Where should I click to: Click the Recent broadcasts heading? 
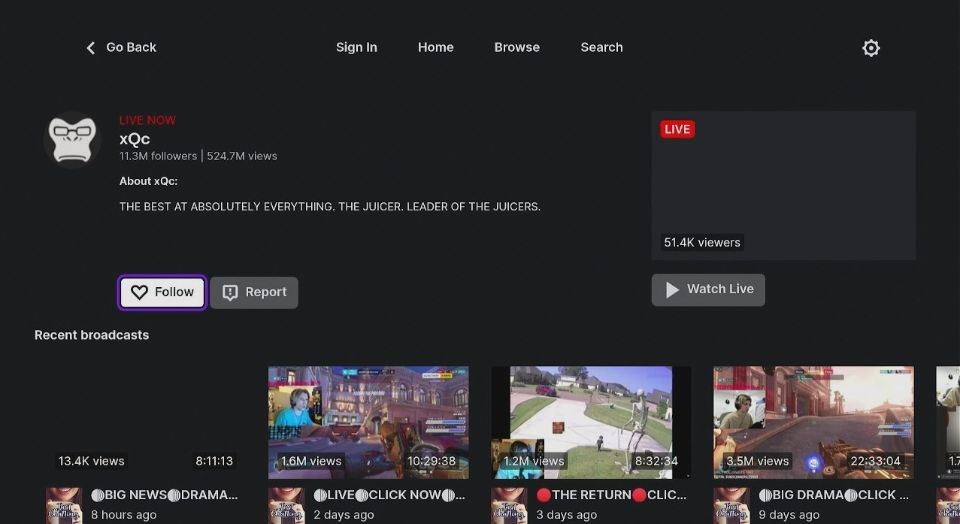pos(92,335)
